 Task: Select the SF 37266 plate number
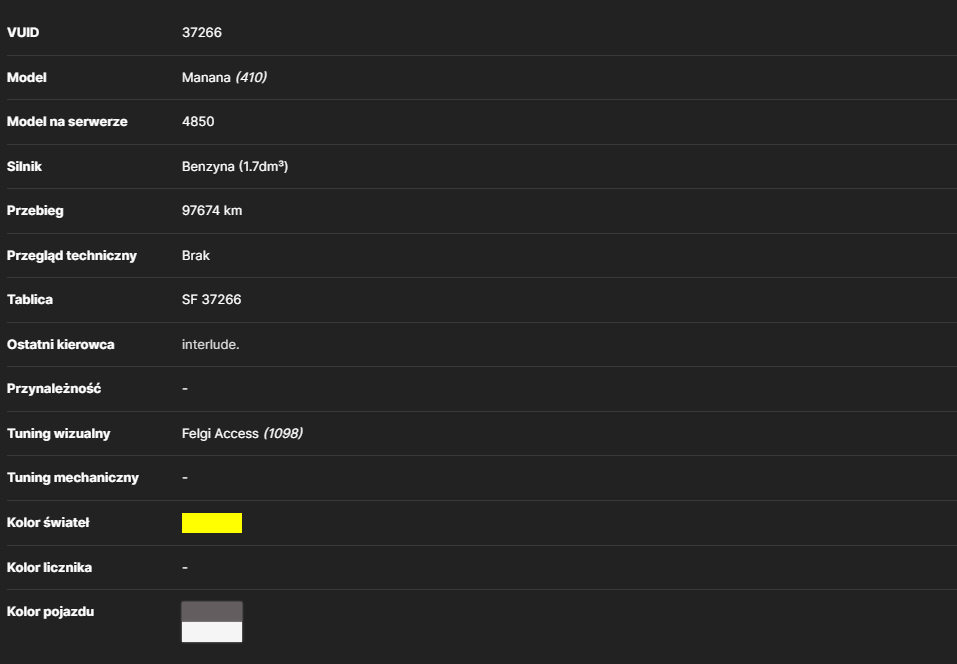tap(211, 300)
